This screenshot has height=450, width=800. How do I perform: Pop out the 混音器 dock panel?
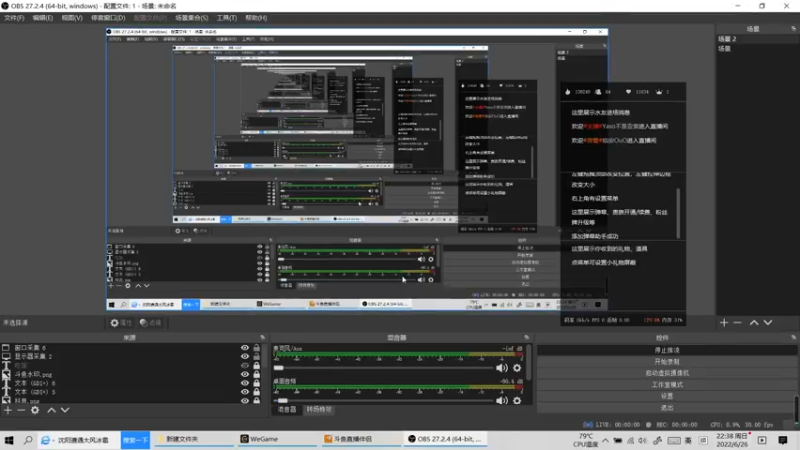527,337
